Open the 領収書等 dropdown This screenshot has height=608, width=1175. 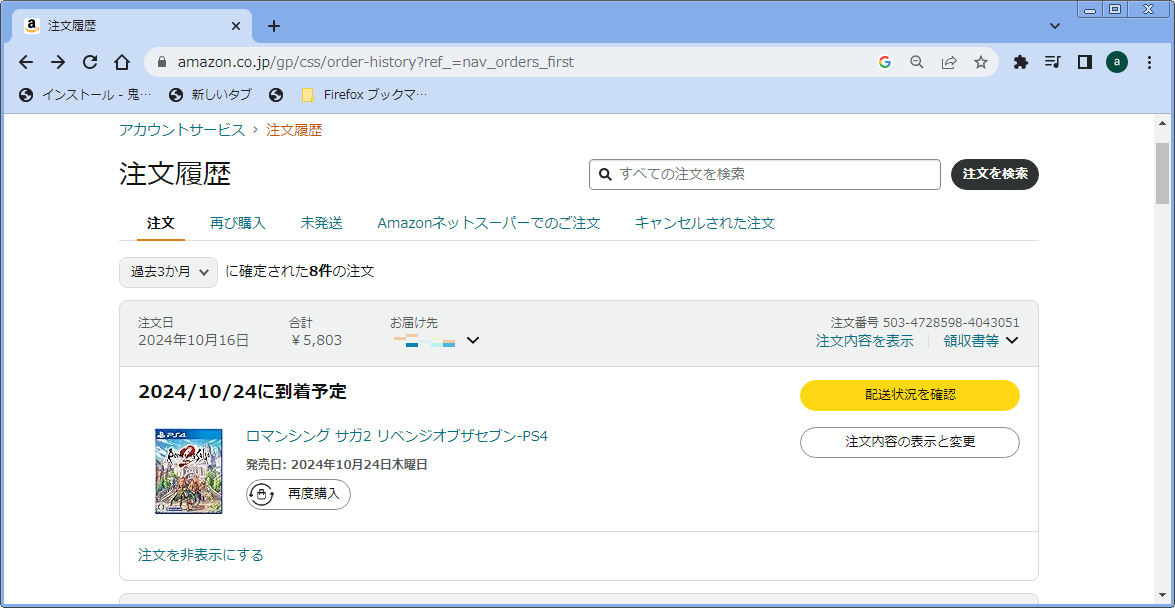point(981,341)
